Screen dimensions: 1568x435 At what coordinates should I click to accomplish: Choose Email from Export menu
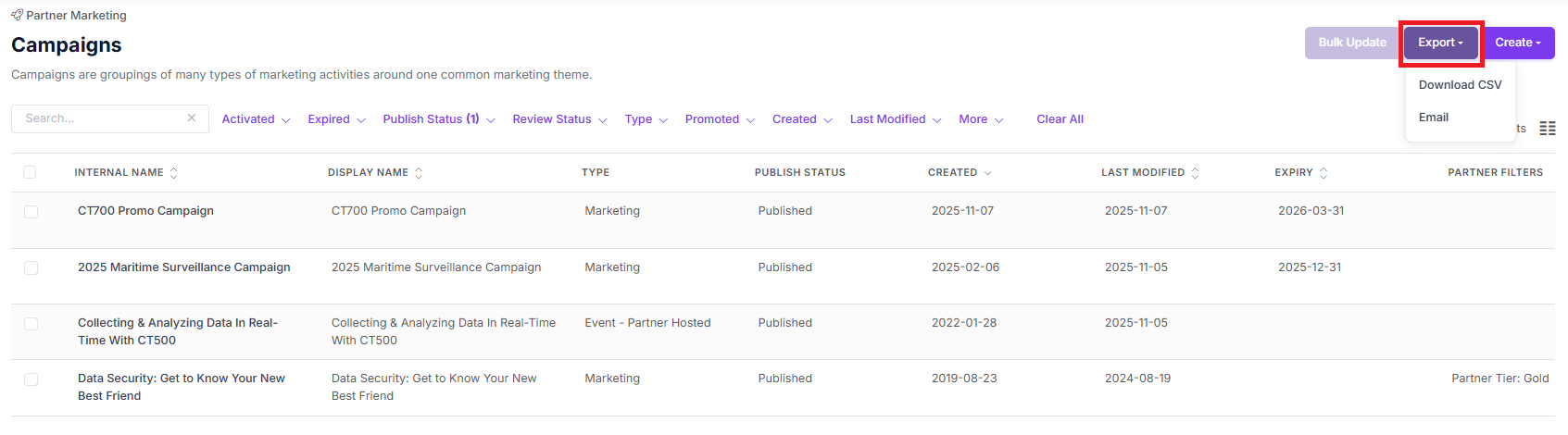click(x=1433, y=118)
